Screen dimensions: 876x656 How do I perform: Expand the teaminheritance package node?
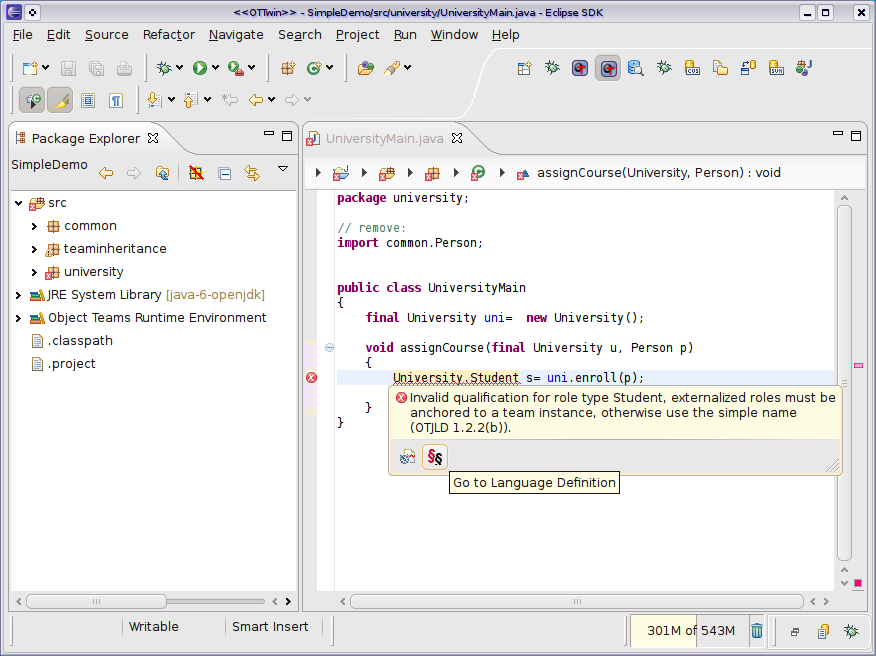click(34, 249)
